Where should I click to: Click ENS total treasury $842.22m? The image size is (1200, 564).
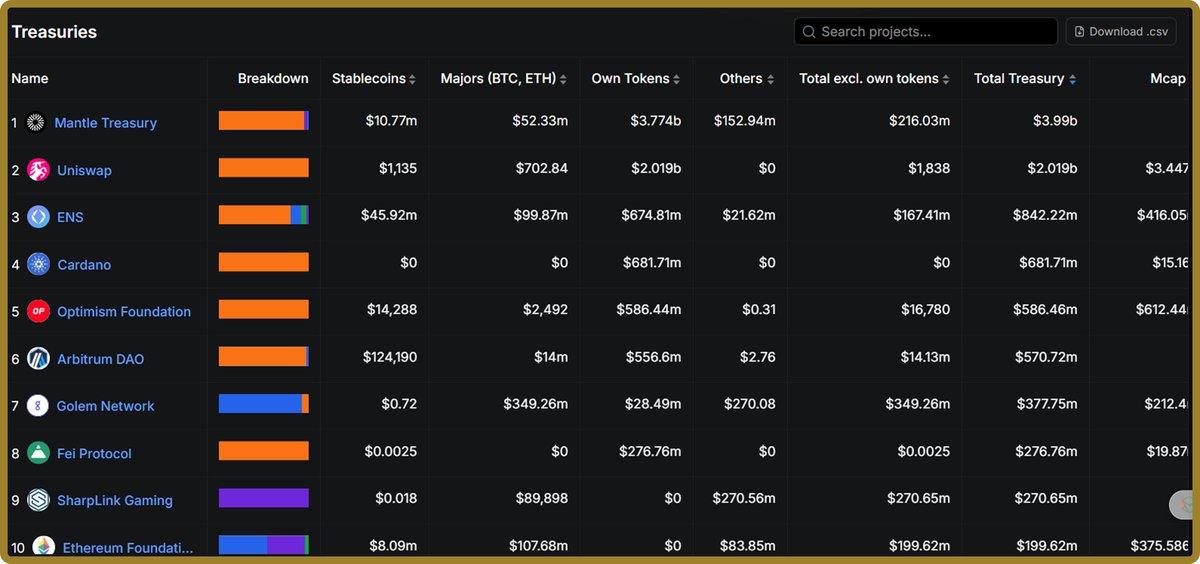click(1047, 215)
